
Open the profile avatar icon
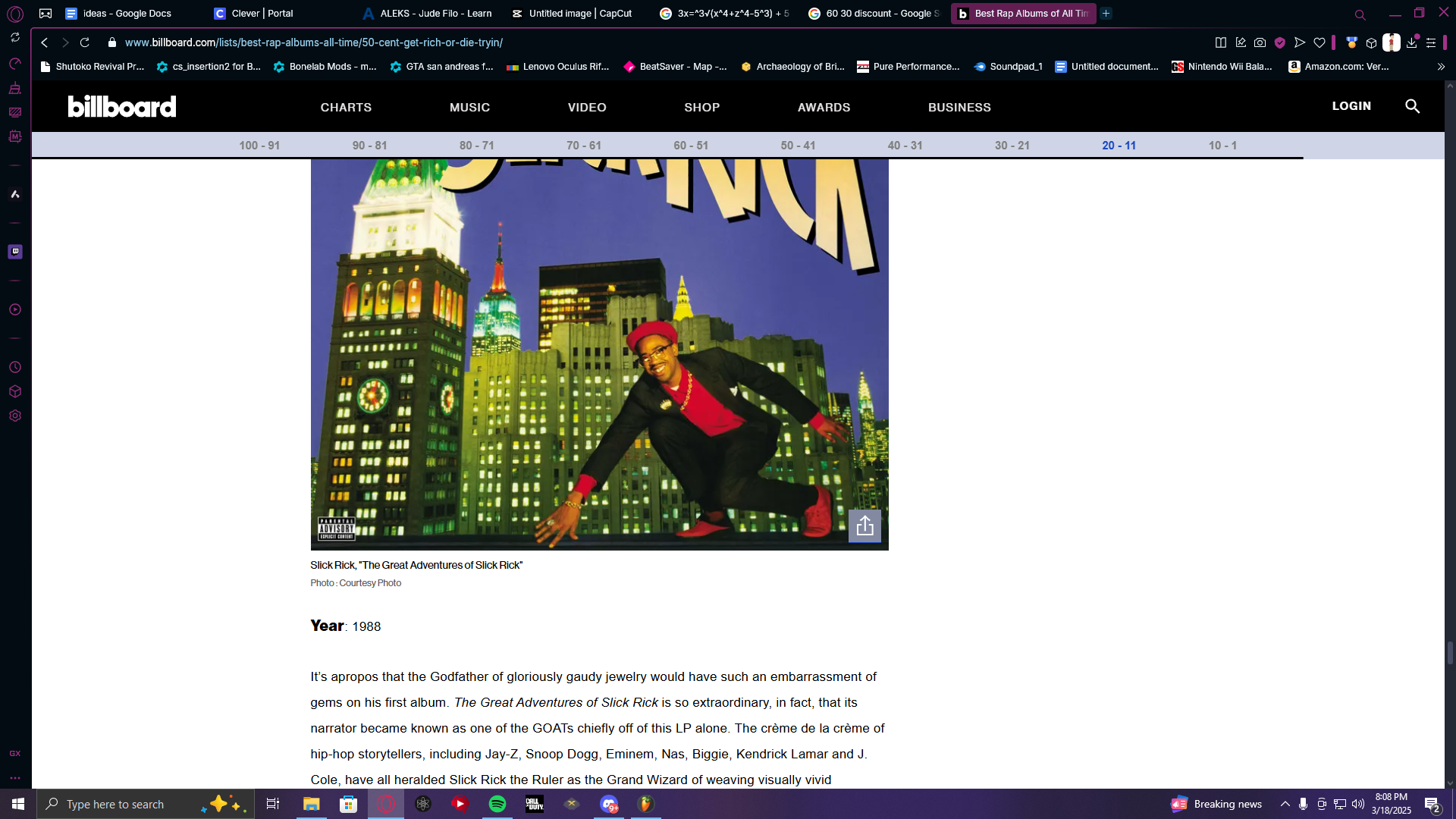(x=1392, y=42)
